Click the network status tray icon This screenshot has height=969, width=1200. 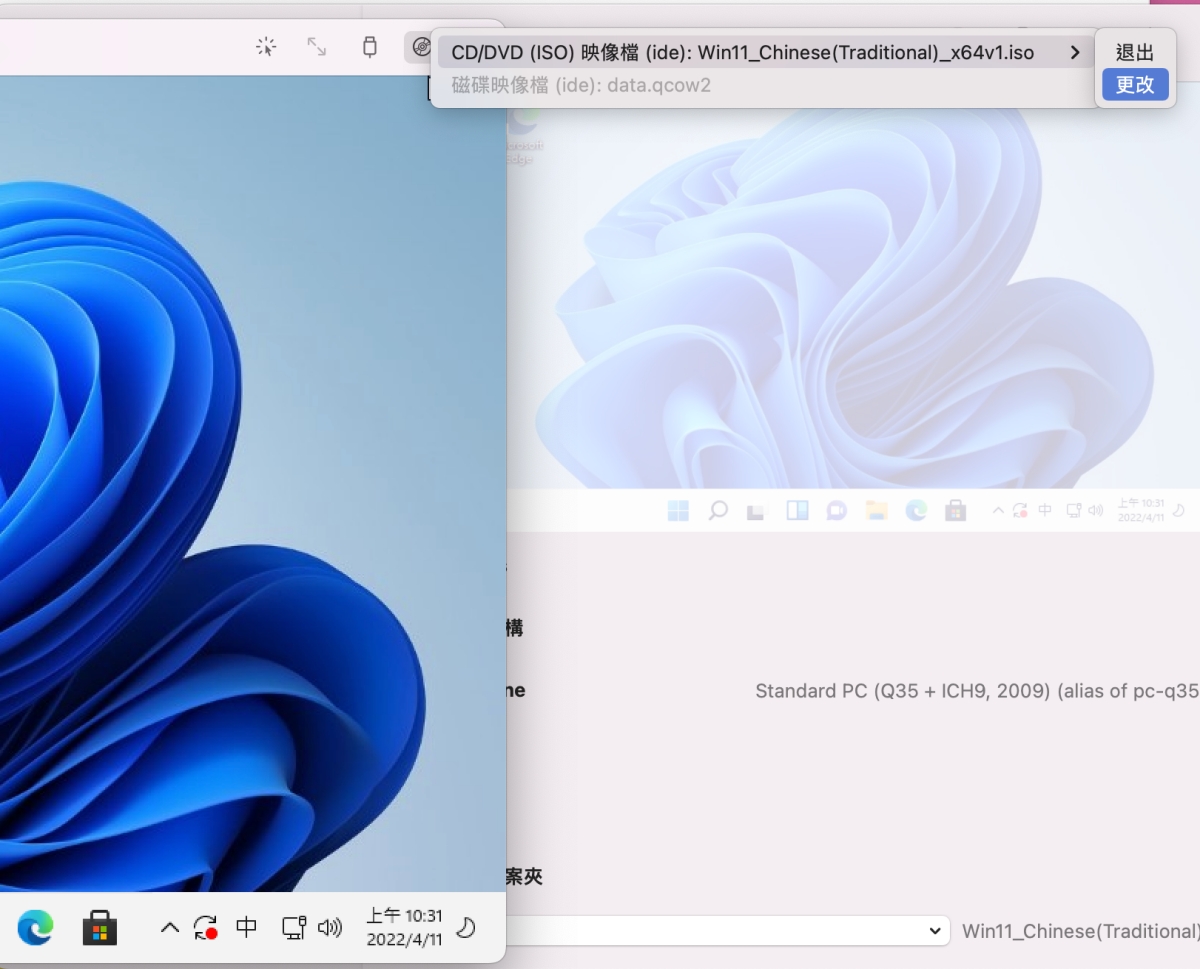click(x=293, y=928)
